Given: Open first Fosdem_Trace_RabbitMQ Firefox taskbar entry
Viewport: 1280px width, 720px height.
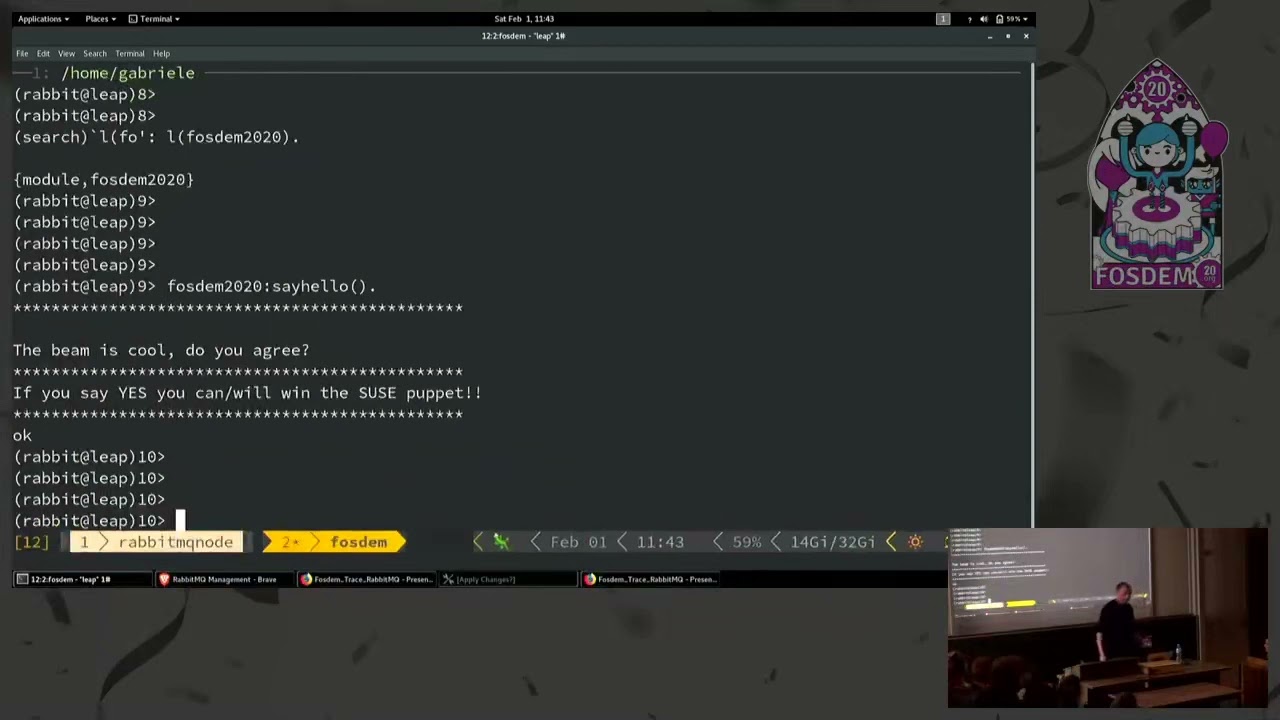Looking at the screenshot, I should click(368, 579).
